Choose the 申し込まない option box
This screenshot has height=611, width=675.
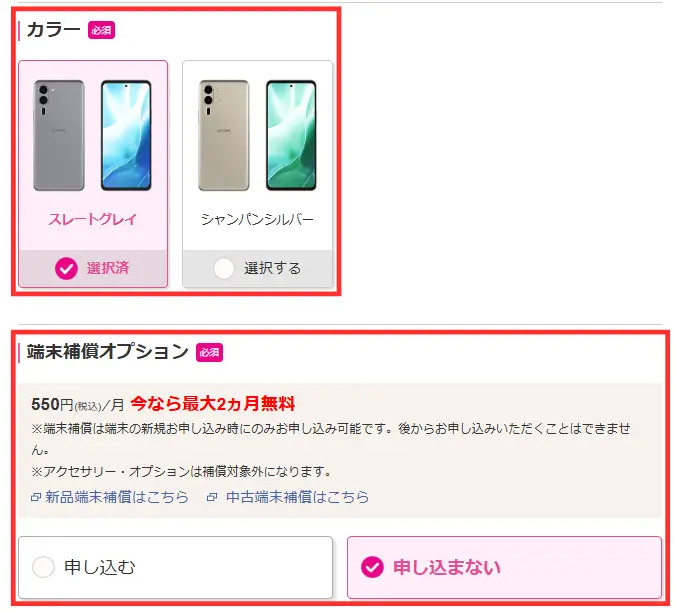[x=504, y=567]
